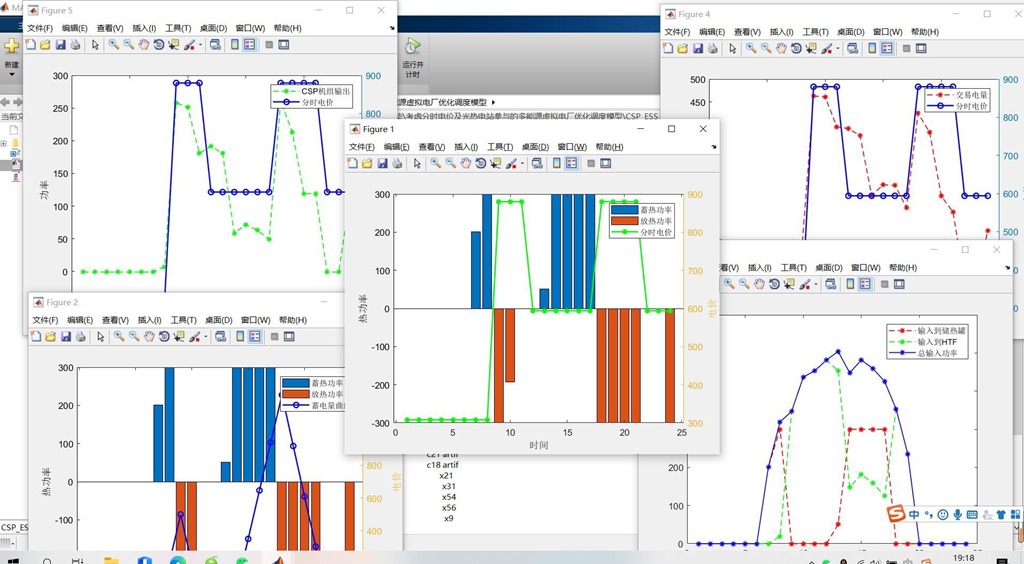Viewport: 1024px width, 564px height.
Task: Select Data Cursor tool in Figure 1
Action: tap(495, 163)
